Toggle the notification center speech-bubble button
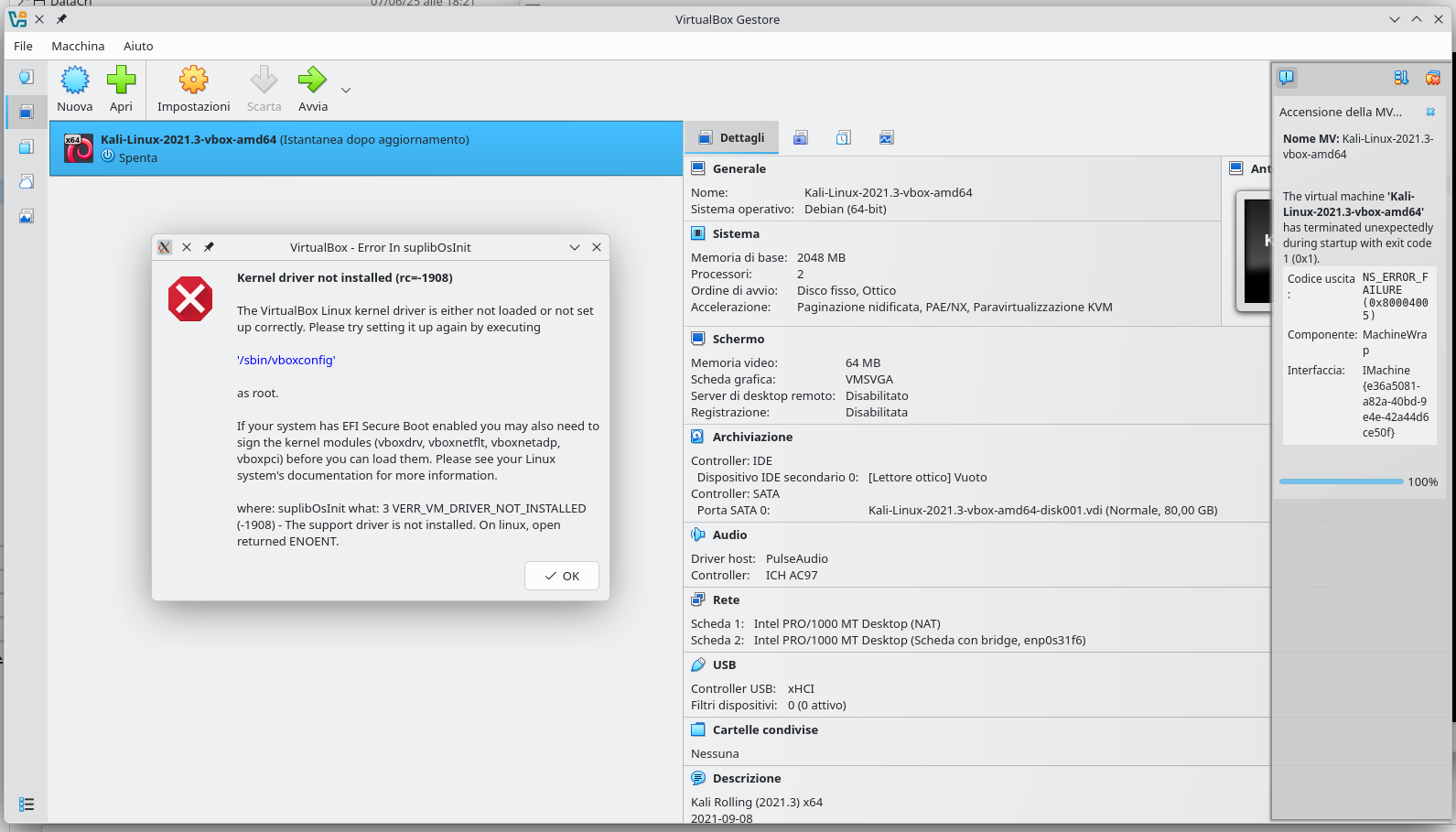This screenshot has height=832, width=1456. click(x=1287, y=78)
